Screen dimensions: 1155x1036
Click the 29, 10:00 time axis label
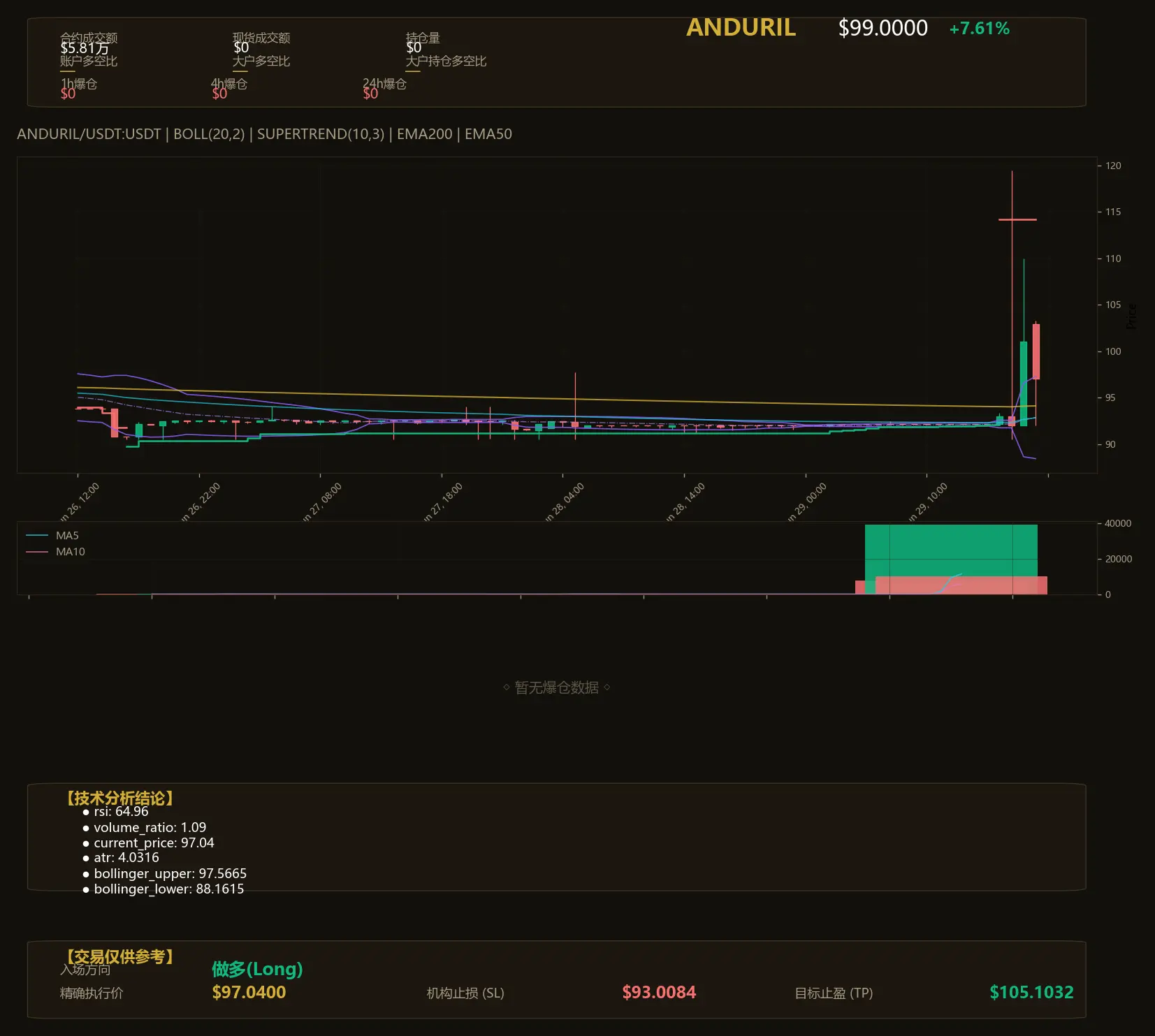tap(928, 502)
